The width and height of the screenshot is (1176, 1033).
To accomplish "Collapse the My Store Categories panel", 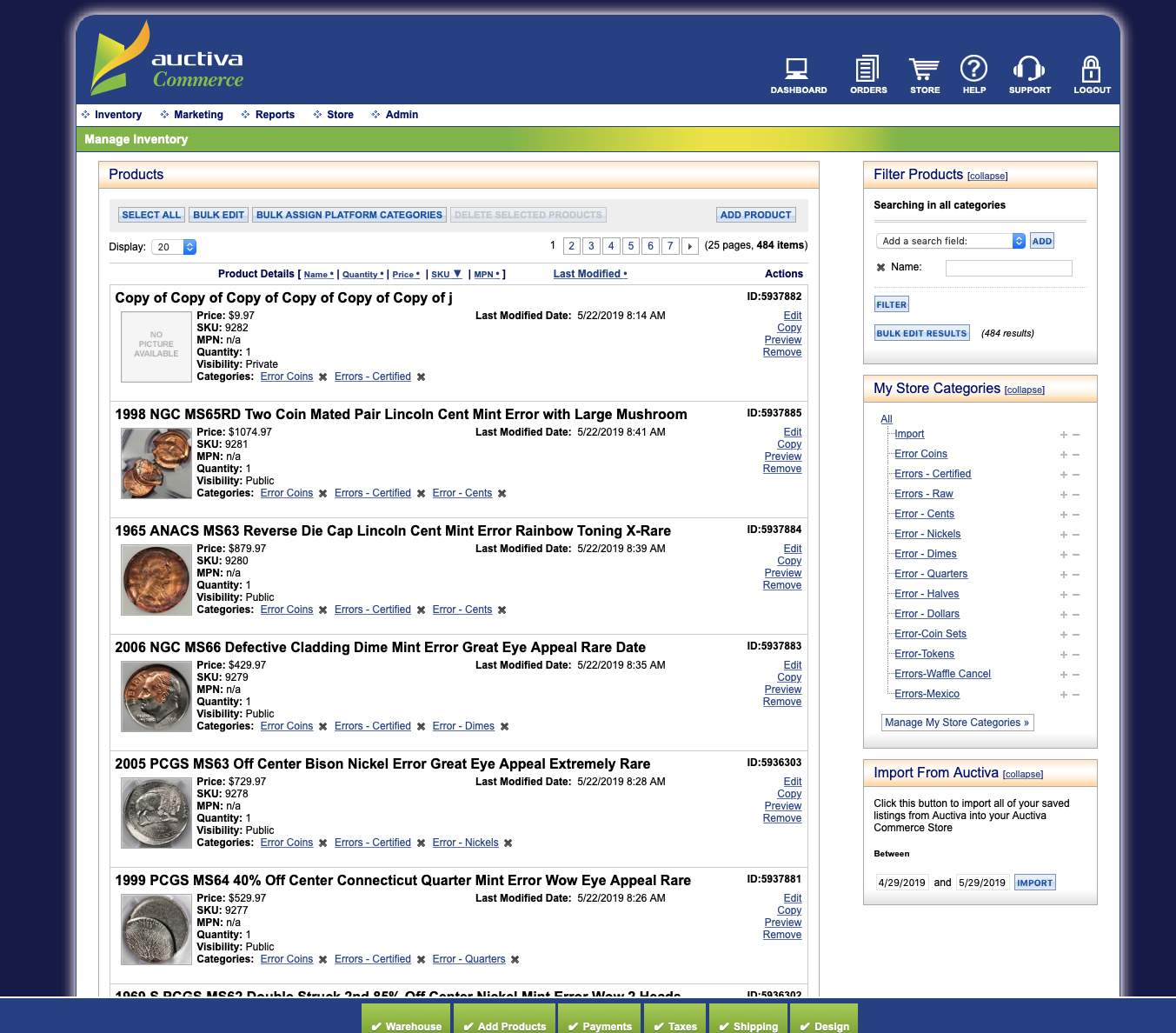I will 1024,390.
